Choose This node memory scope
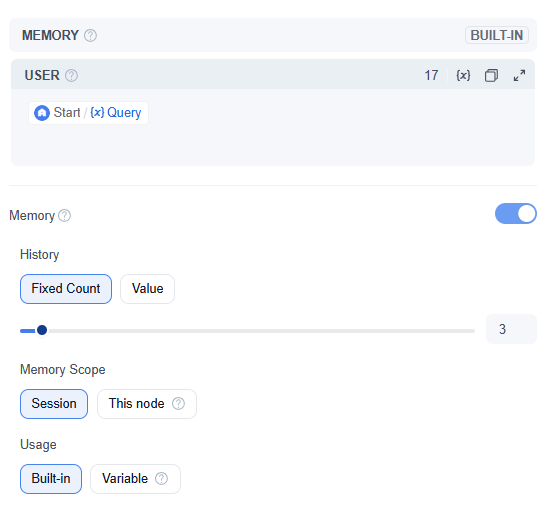Viewport: 550px width, 505px height. pos(147,404)
